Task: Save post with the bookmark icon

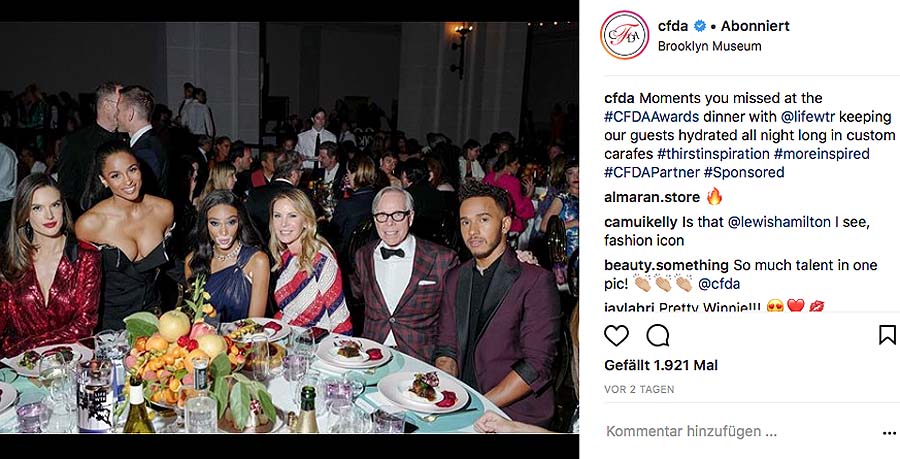Action: pyautogui.click(x=887, y=335)
